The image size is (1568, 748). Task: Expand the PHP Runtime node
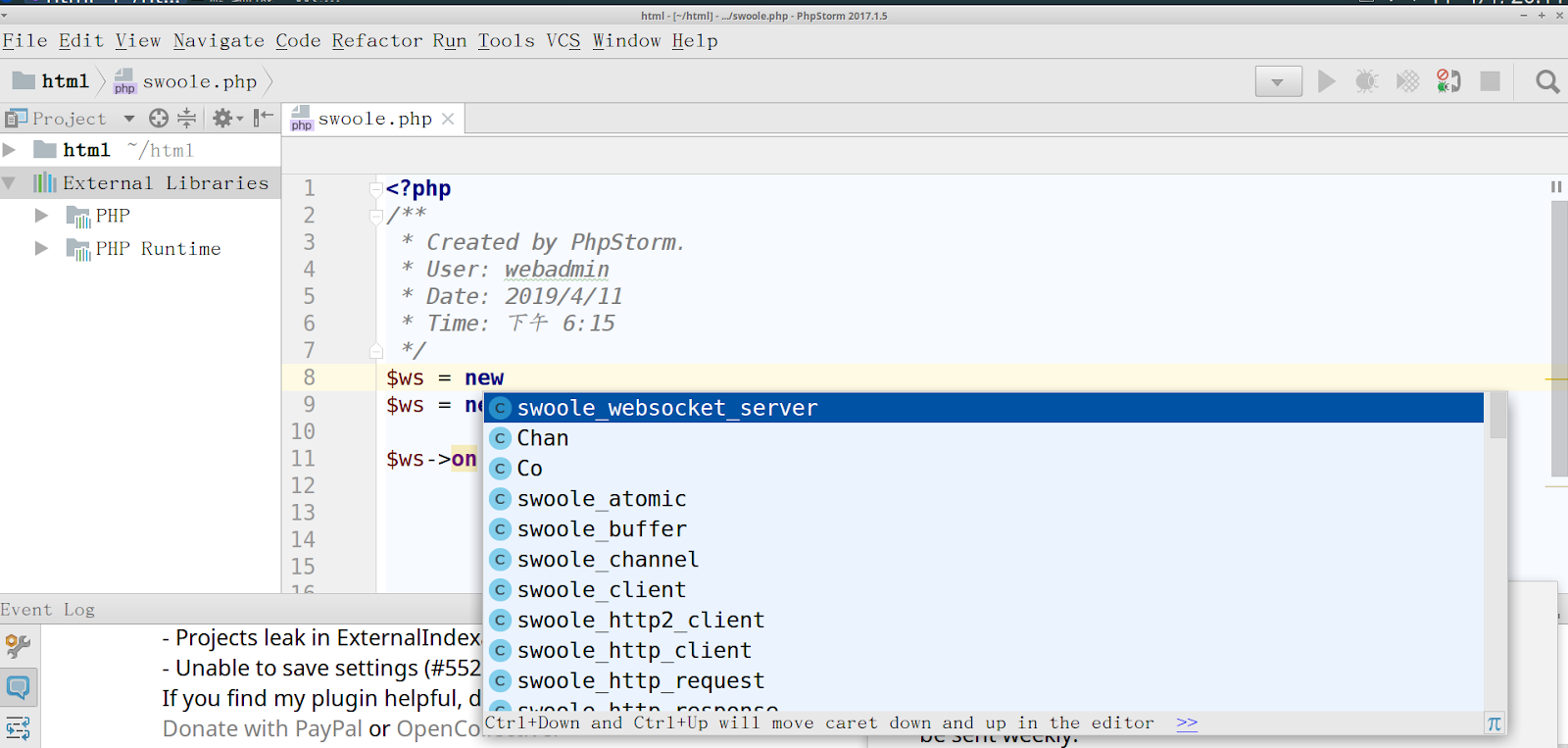point(41,249)
